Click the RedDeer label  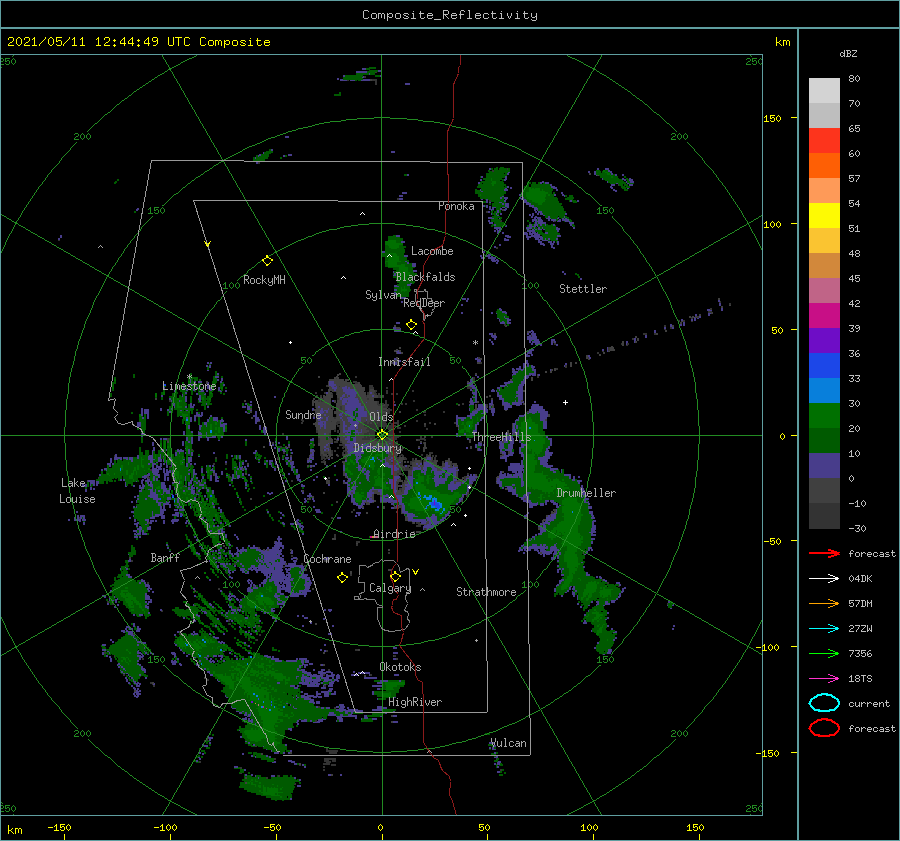424,303
